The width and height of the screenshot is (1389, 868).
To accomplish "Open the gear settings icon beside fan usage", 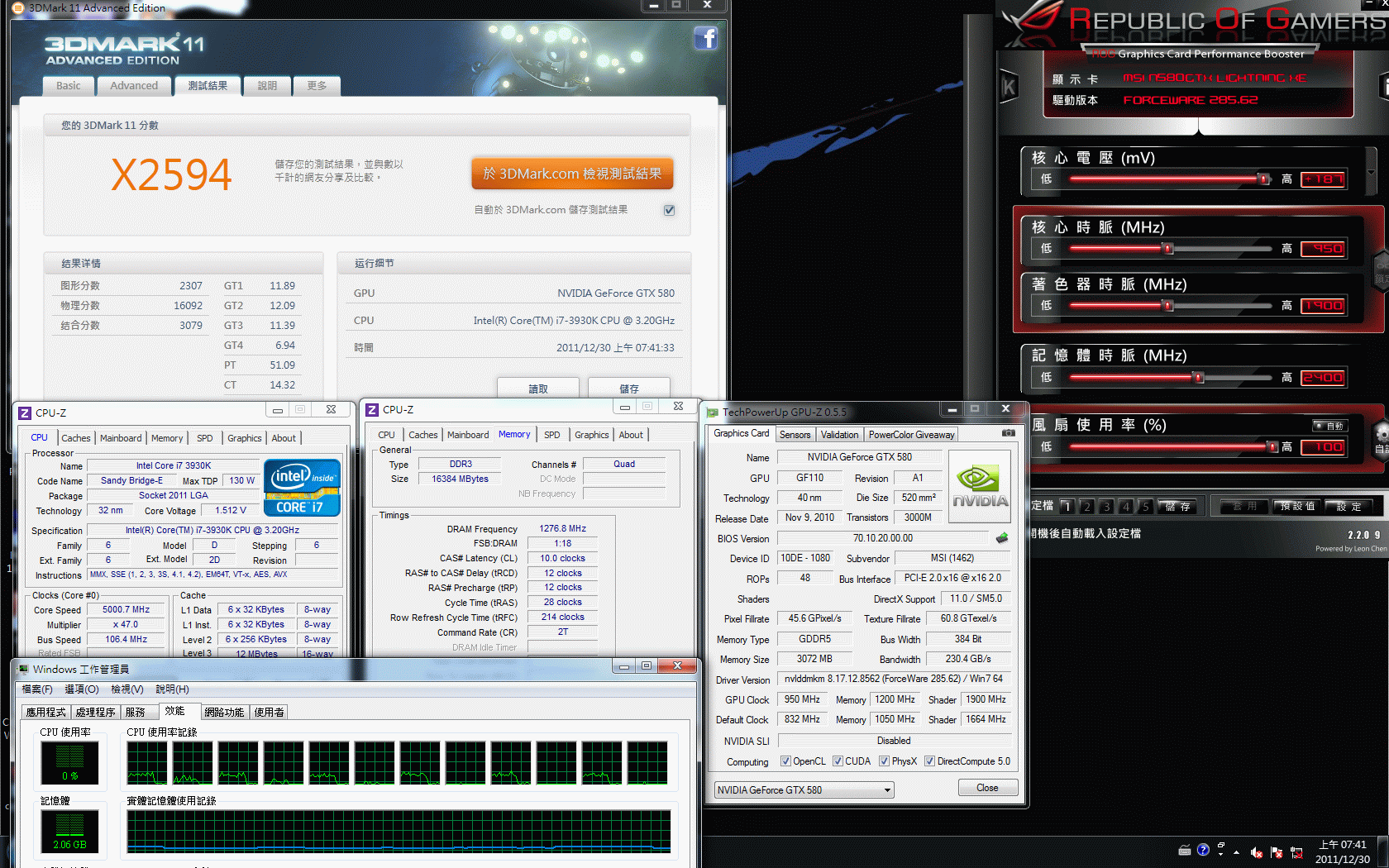I will point(1382,434).
